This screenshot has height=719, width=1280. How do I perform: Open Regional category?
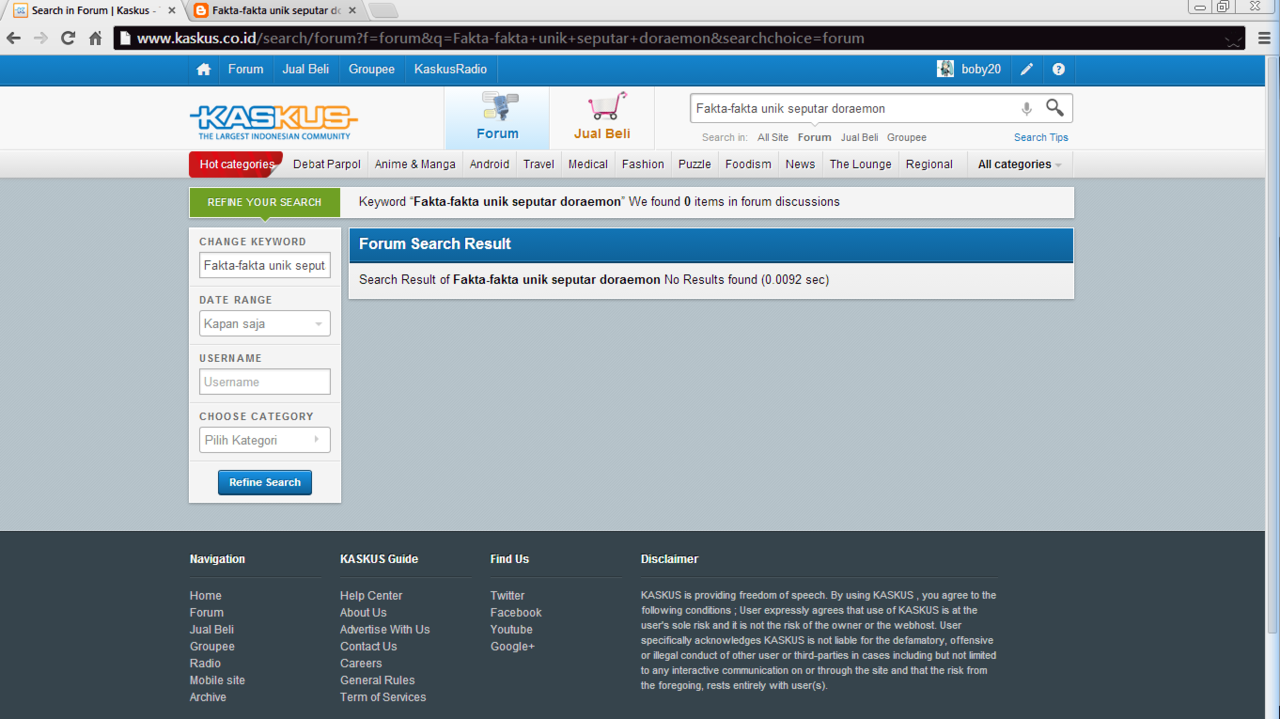[x=929, y=164]
